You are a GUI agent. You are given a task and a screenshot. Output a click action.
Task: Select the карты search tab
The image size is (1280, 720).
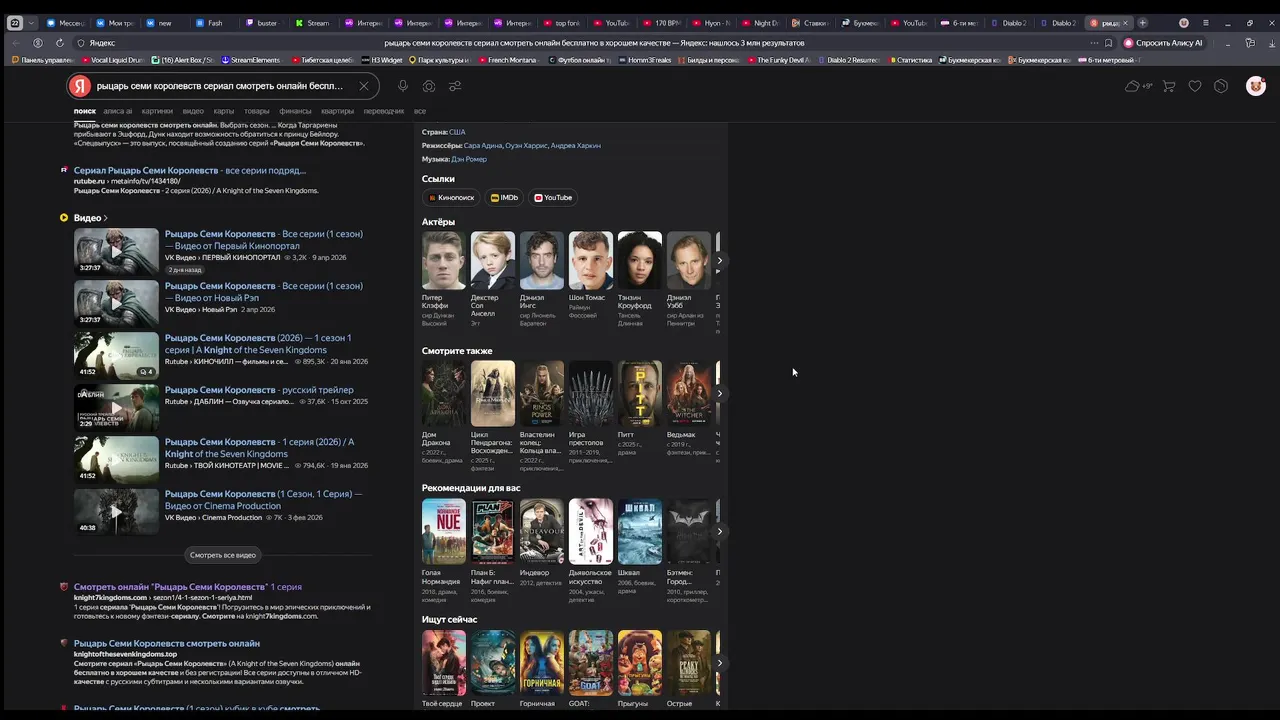tap(224, 111)
